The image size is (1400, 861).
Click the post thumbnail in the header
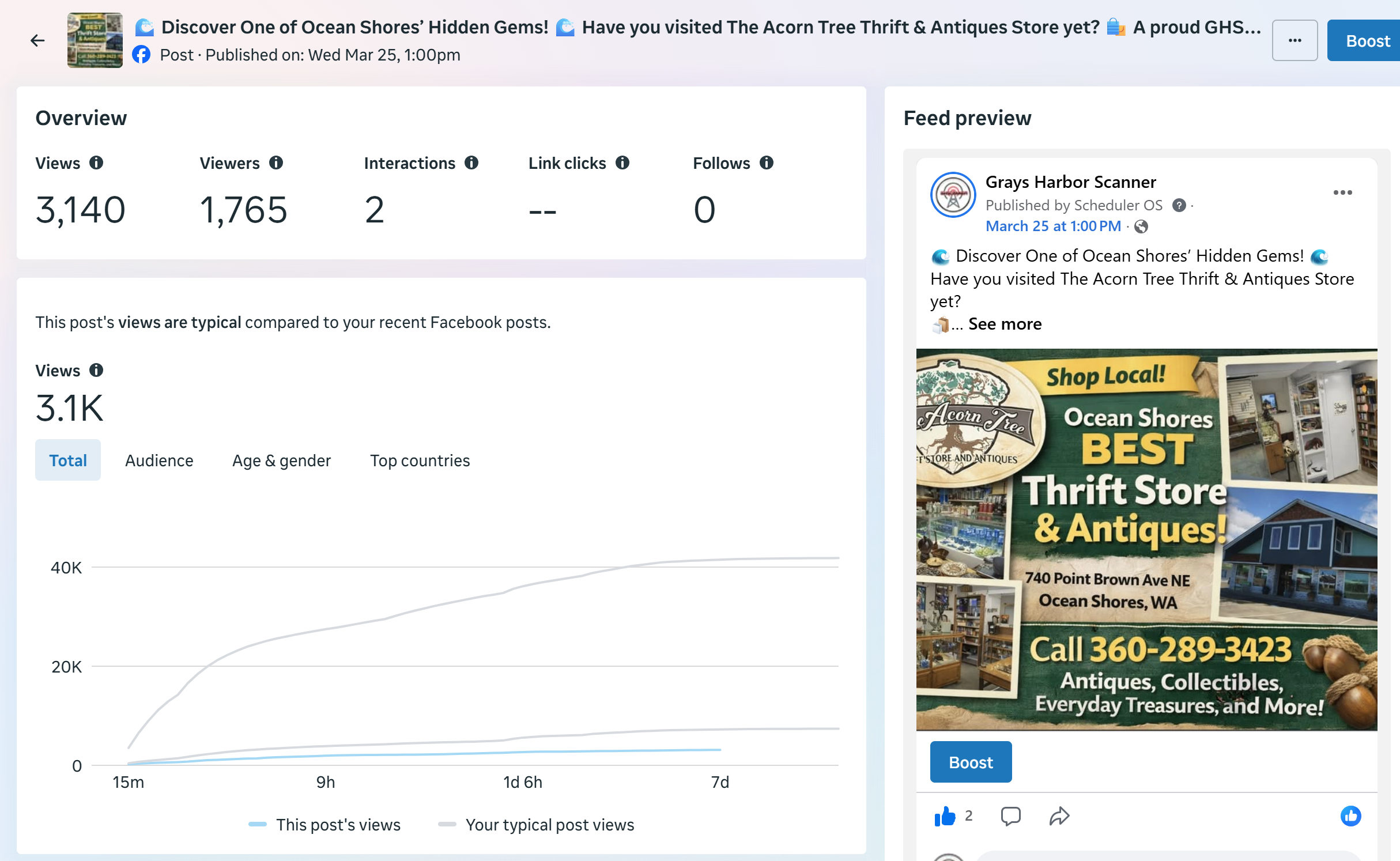[95, 40]
